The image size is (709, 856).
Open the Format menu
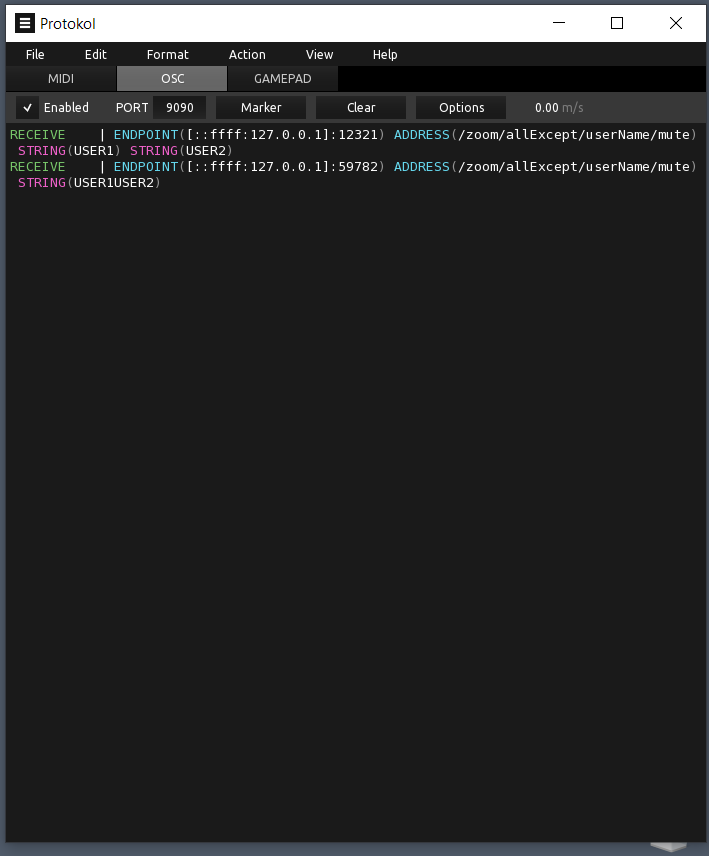click(x=167, y=55)
